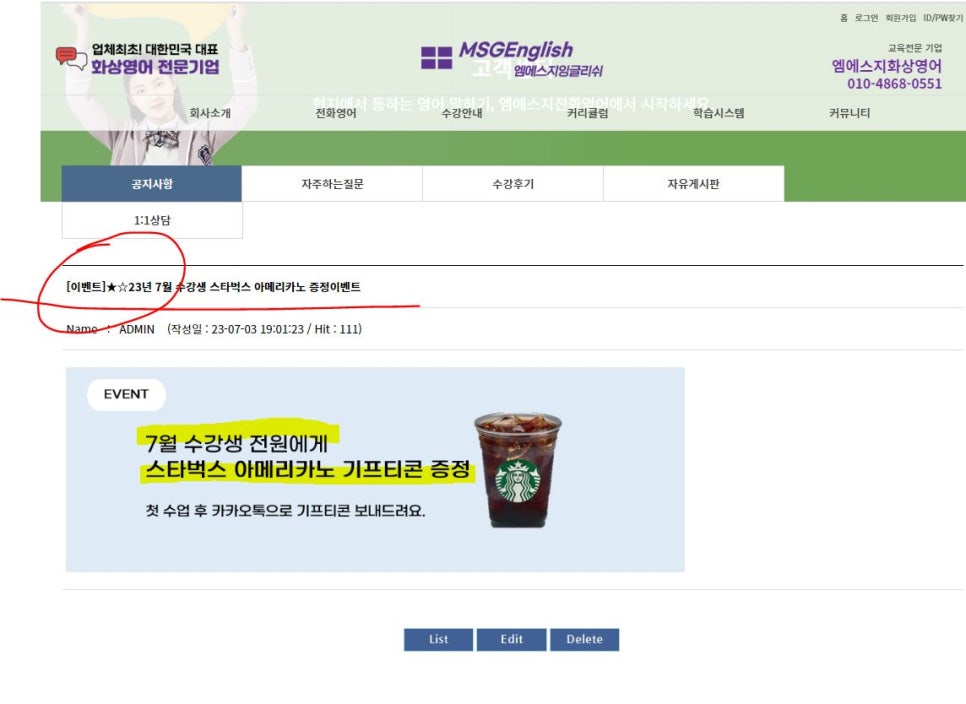
Task: Click the Starbucks iced coffee cup picture
Action: coord(518,470)
